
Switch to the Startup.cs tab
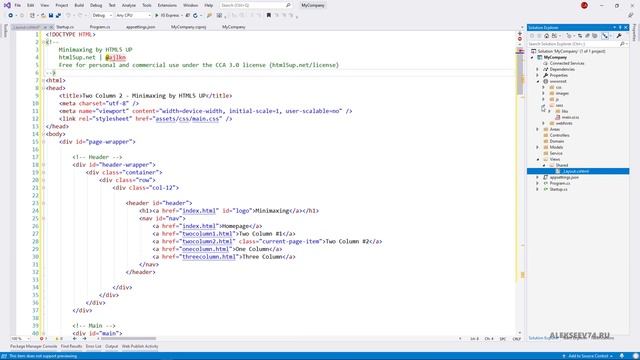[65, 27]
